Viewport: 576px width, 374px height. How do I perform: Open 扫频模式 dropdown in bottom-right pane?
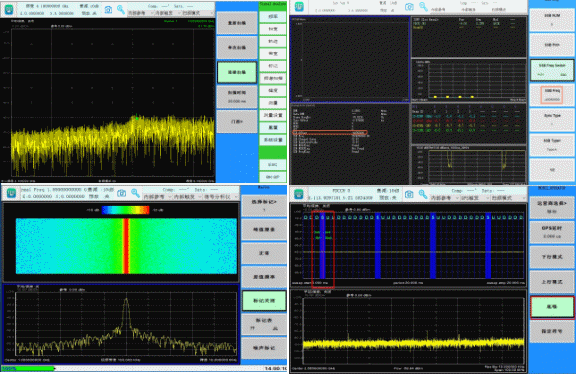(507, 198)
